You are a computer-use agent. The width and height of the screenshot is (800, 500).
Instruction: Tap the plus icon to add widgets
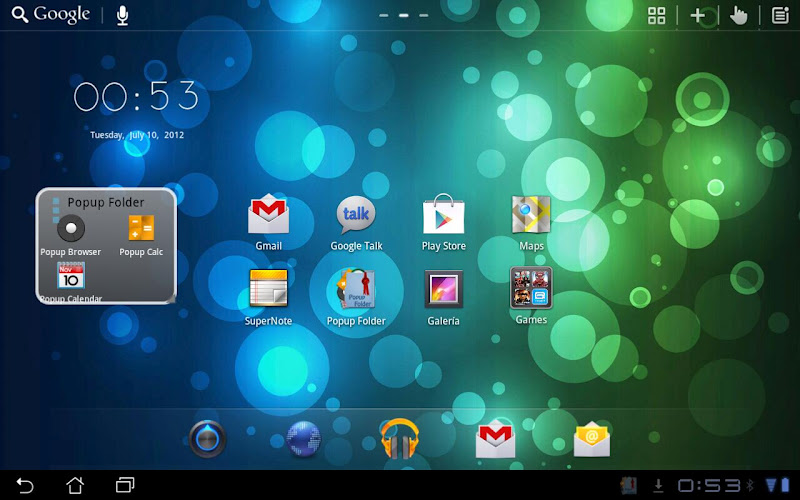click(x=697, y=16)
